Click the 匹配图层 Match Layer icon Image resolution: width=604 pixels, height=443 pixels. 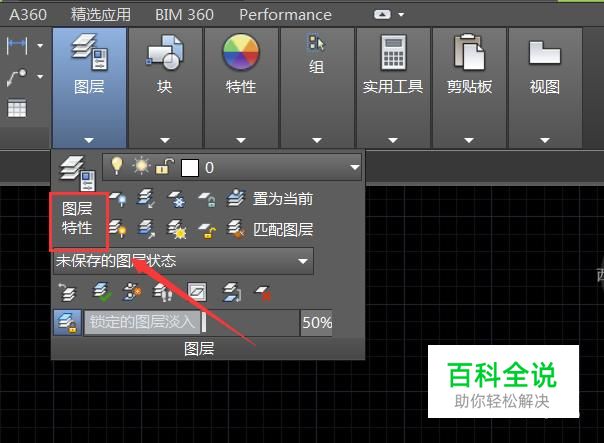click(236, 229)
